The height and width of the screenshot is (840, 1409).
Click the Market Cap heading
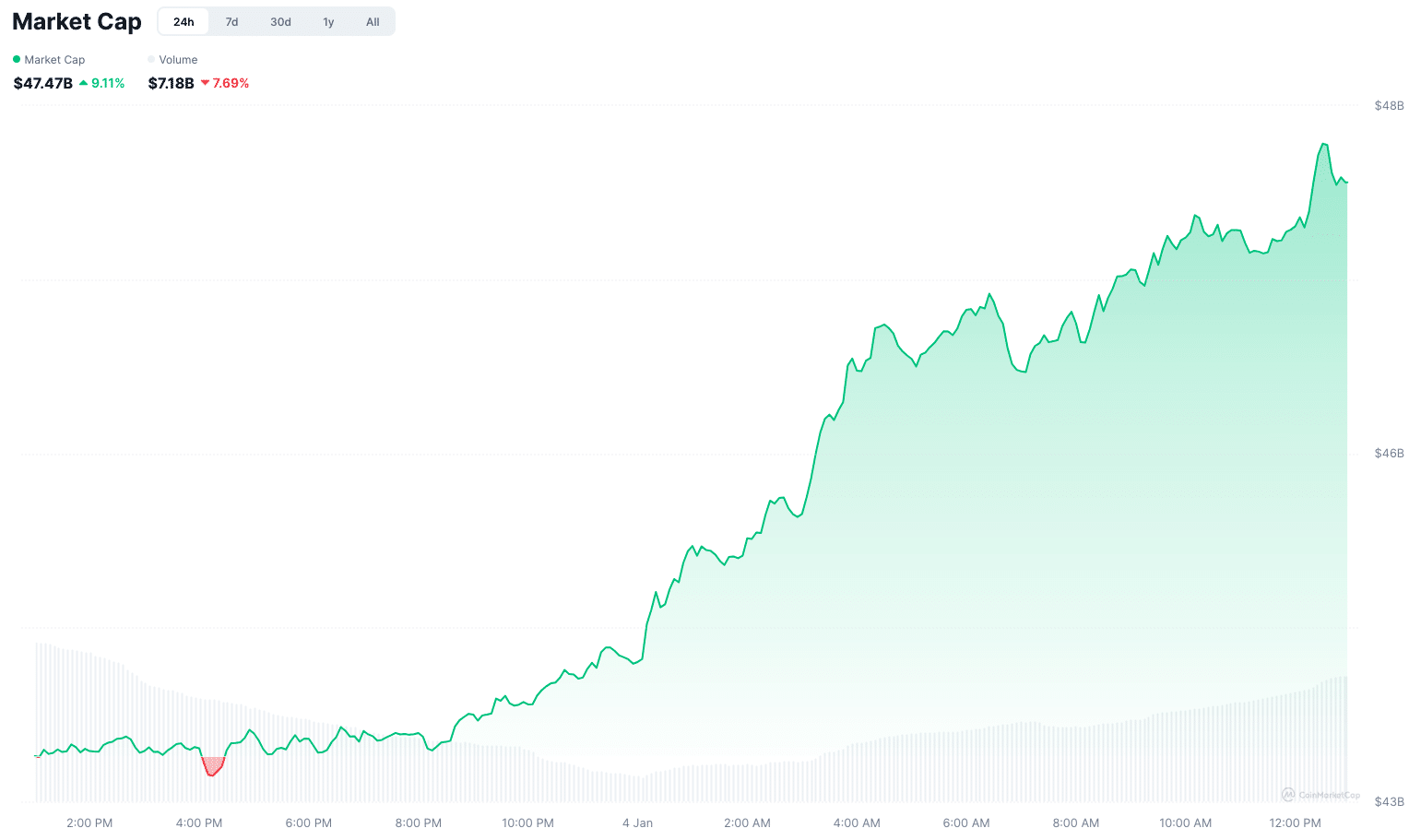tap(77, 20)
